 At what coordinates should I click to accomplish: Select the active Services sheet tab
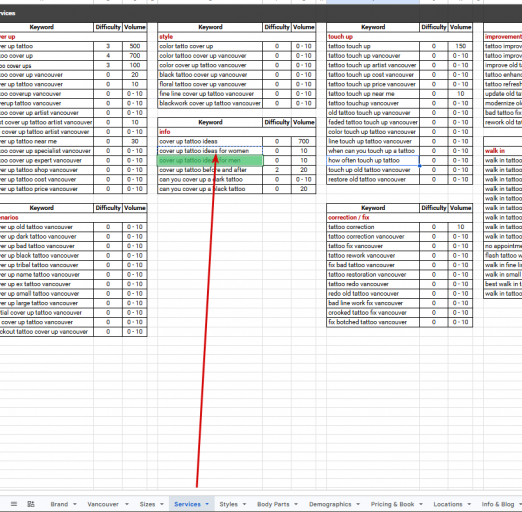[187, 504]
